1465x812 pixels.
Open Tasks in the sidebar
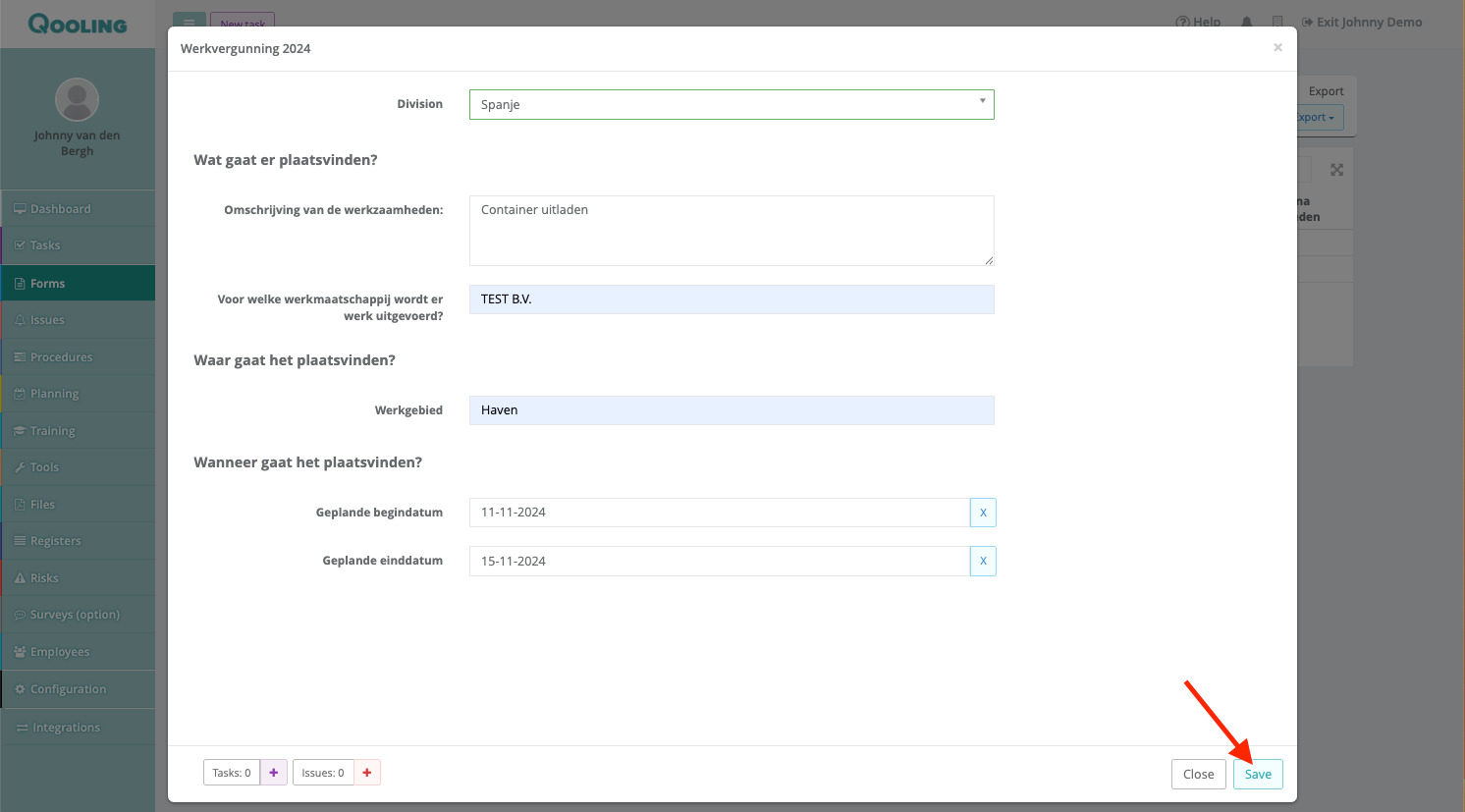pyautogui.click(x=78, y=245)
